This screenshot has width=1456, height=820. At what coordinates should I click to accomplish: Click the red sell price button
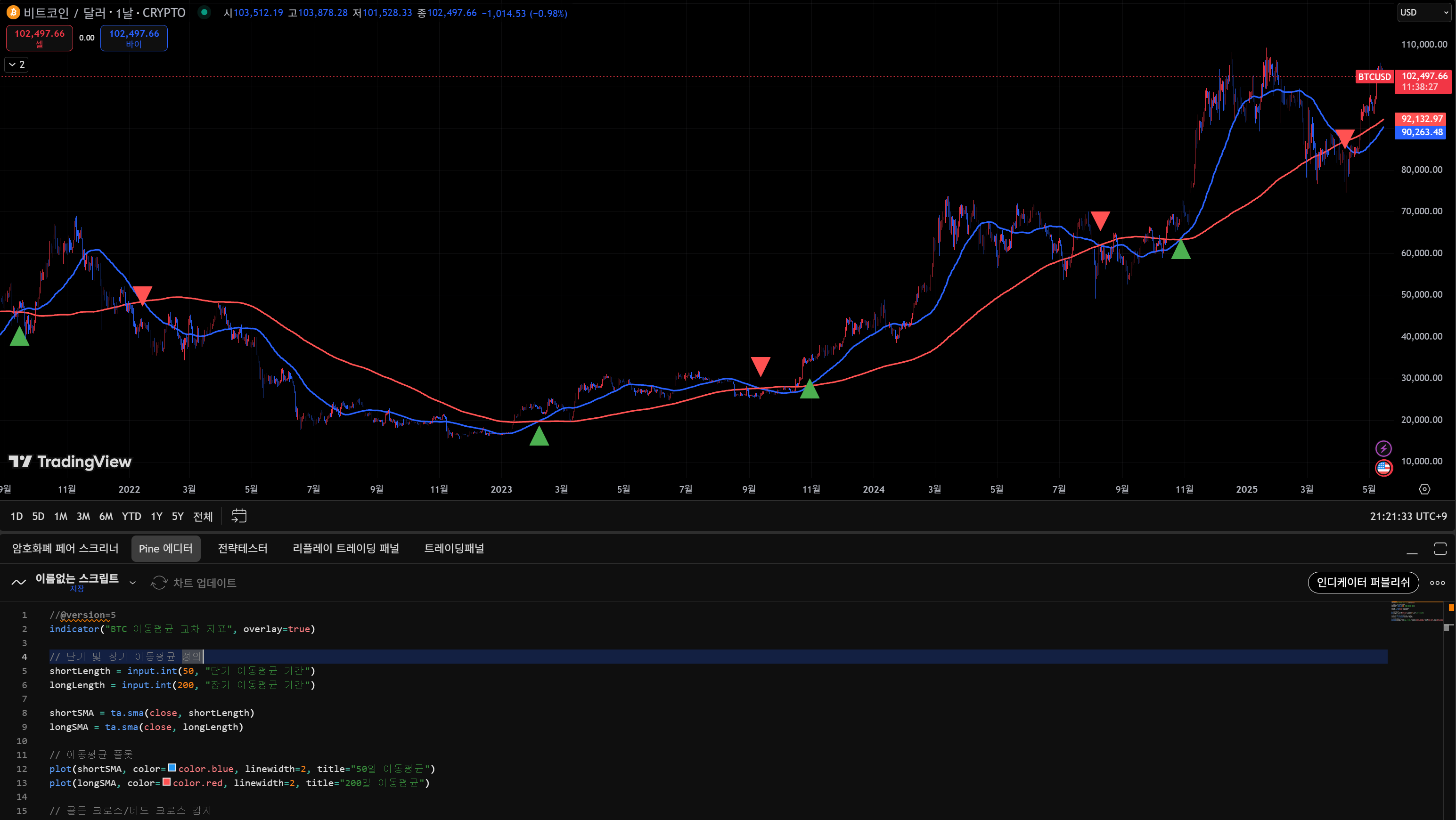pos(40,38)
